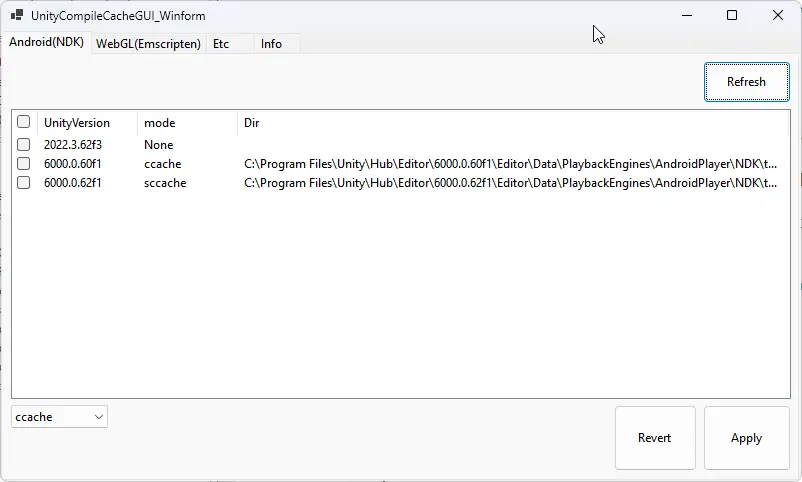Toggle the select-all checkbox in the header
802x482 pixels.
24,123
